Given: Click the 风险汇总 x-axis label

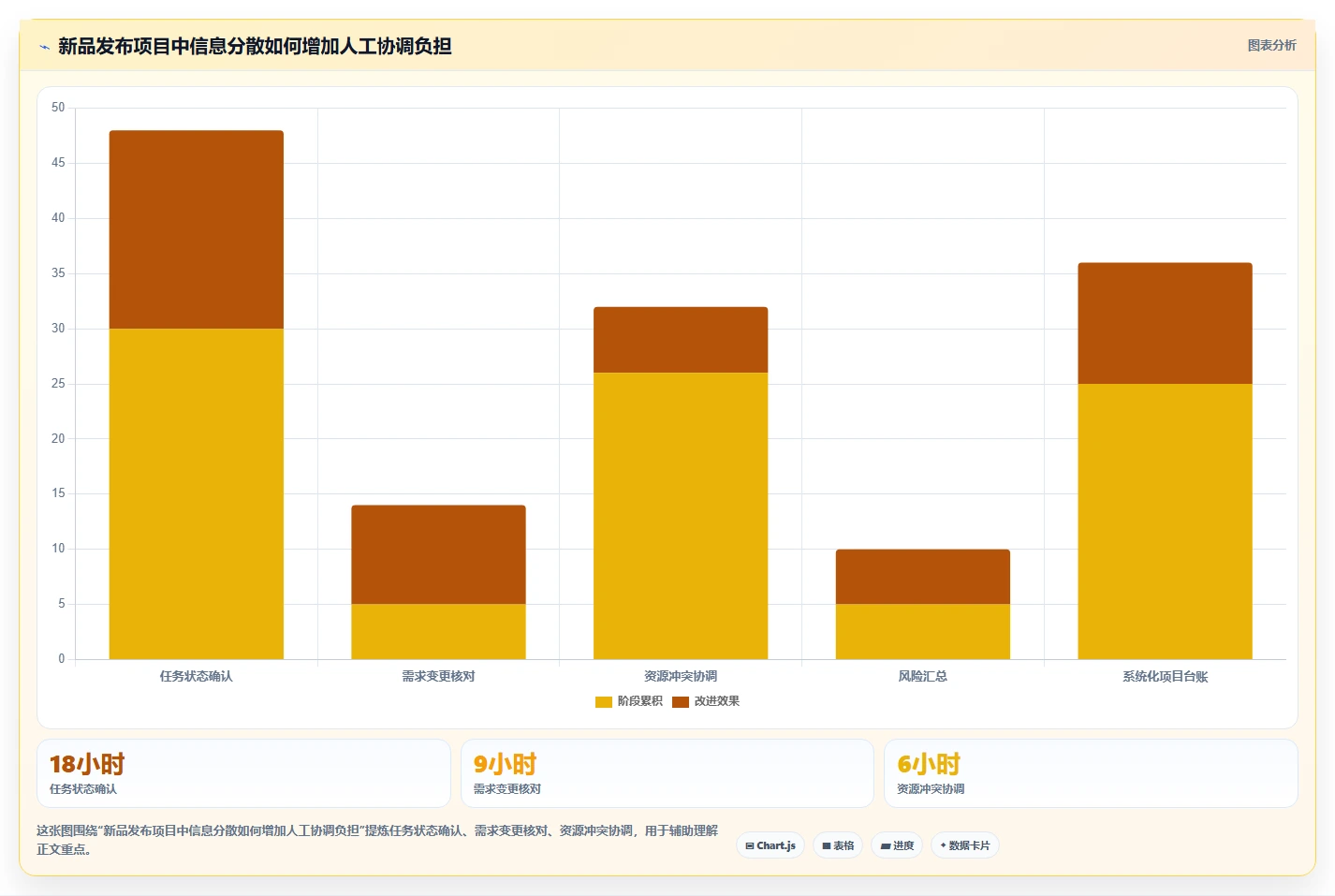Looking at the screenshot, I should [x=923, y=676].
